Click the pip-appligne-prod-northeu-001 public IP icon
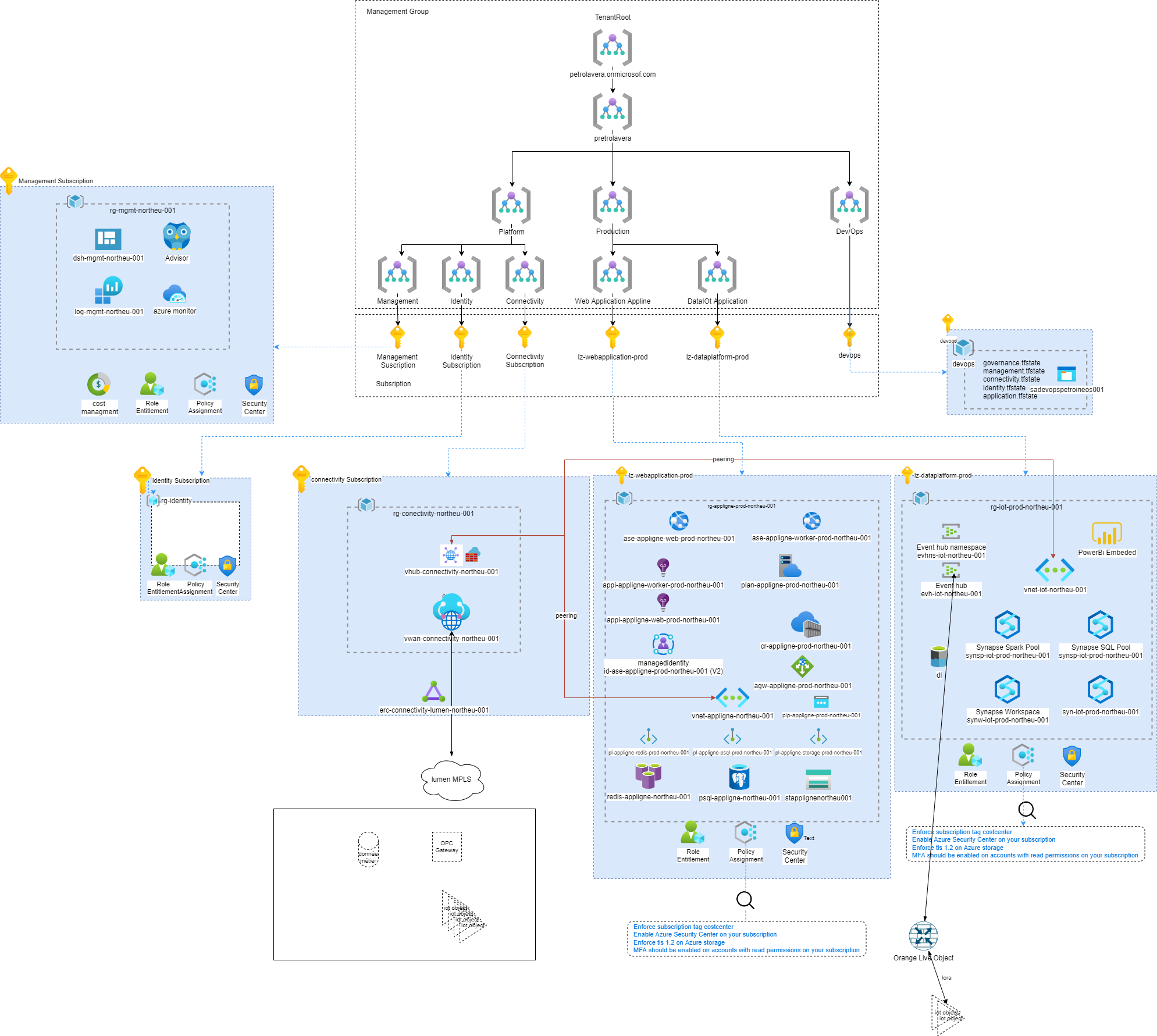1157x1036 pixels. 821,702
